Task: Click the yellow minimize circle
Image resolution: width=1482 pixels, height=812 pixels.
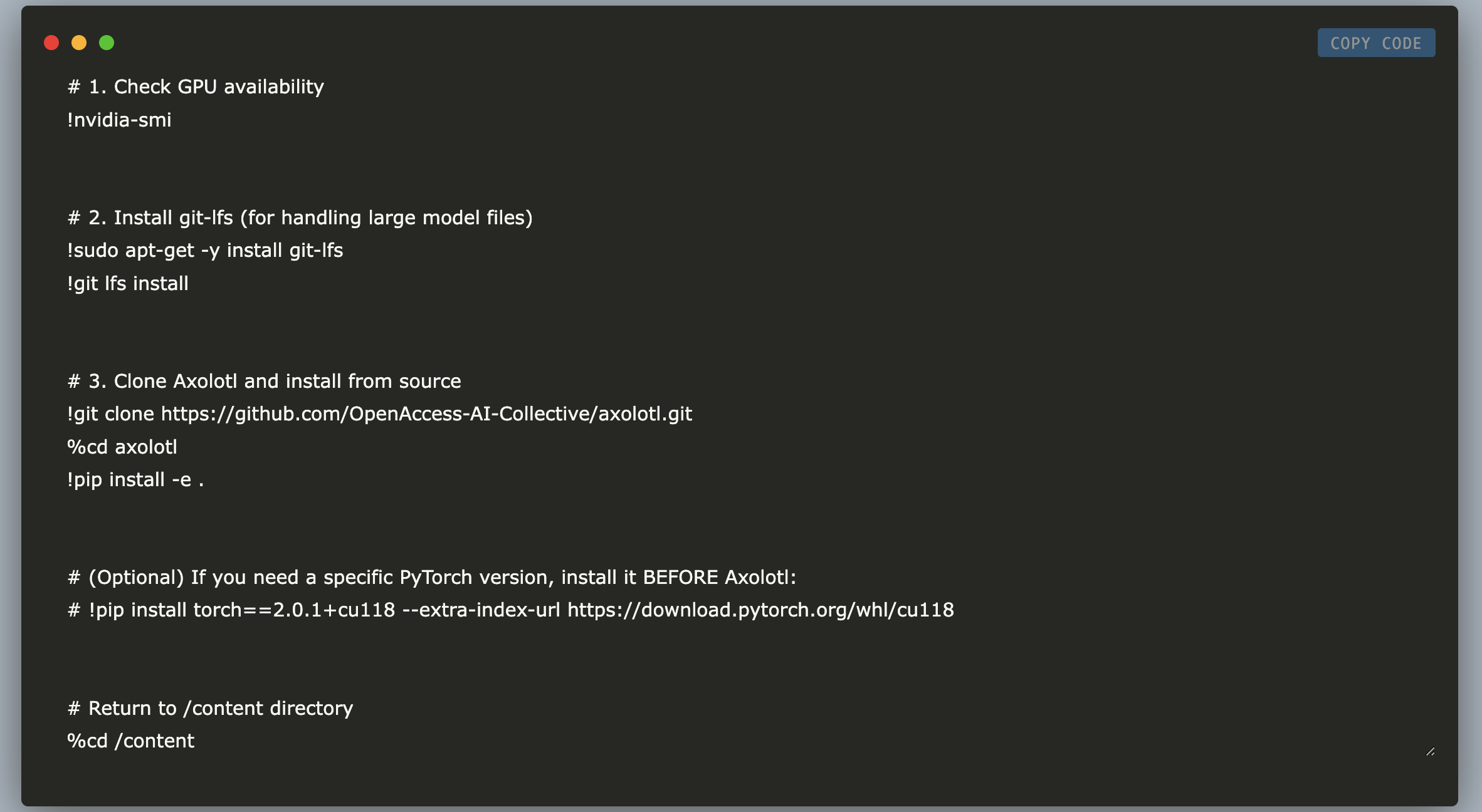Action: [79, 42]
